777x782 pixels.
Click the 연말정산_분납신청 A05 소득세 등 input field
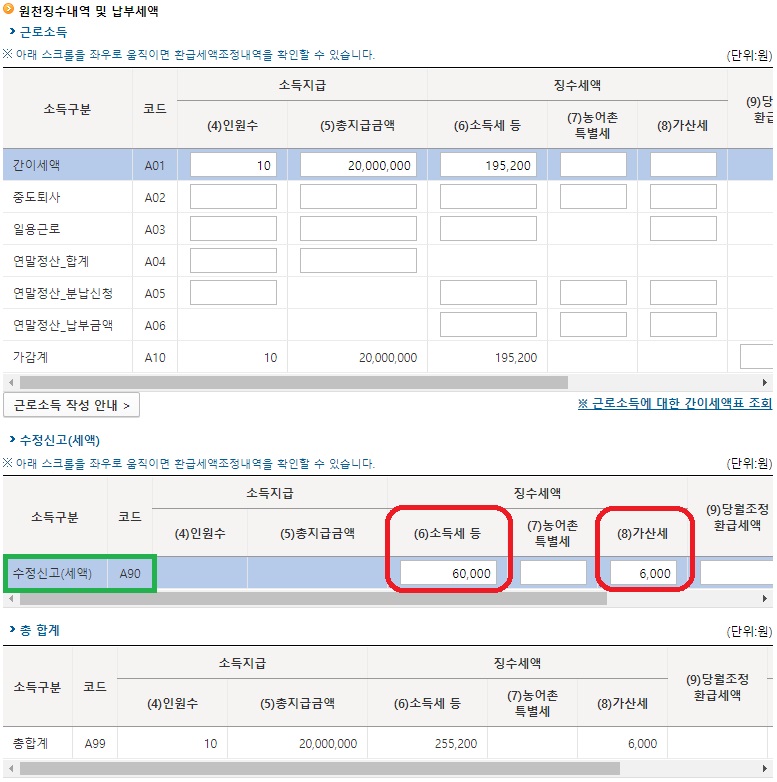pos(488,293)
